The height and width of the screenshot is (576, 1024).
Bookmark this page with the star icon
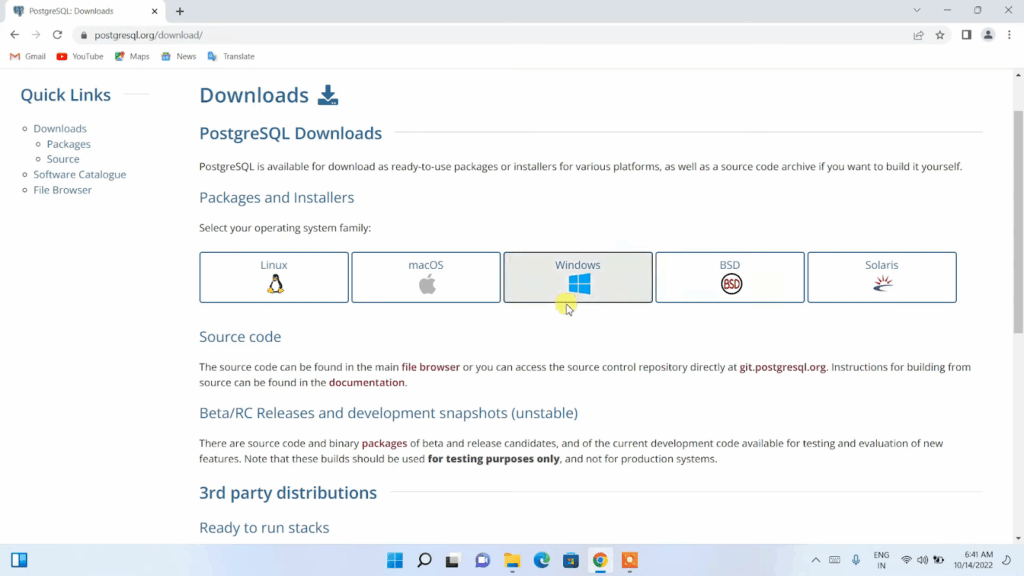(940, 35)
